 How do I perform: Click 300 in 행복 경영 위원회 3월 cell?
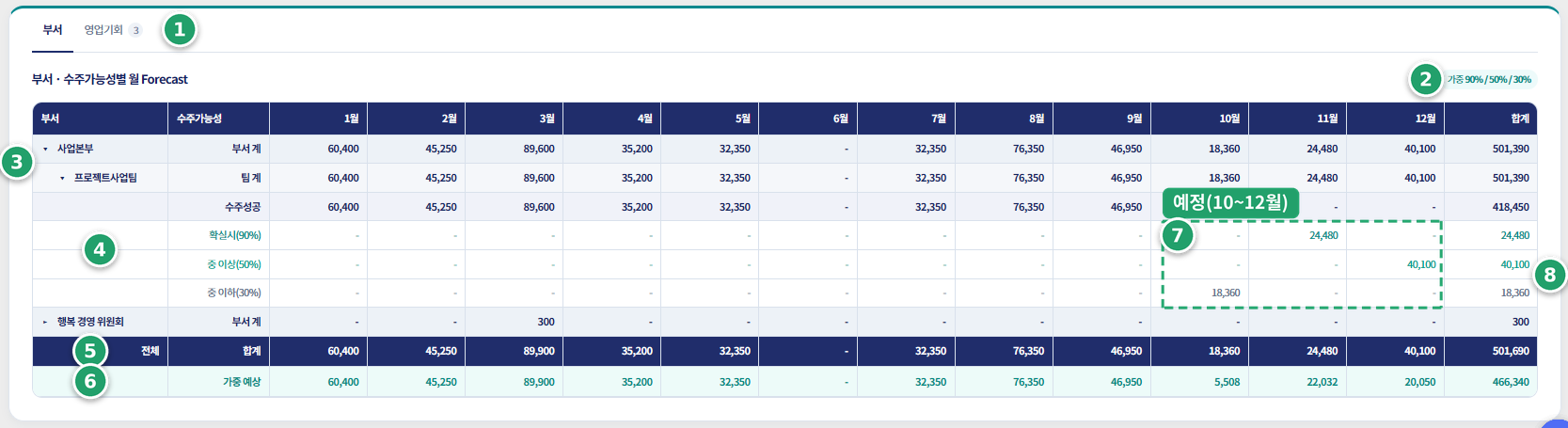click(x=546, y=322)
